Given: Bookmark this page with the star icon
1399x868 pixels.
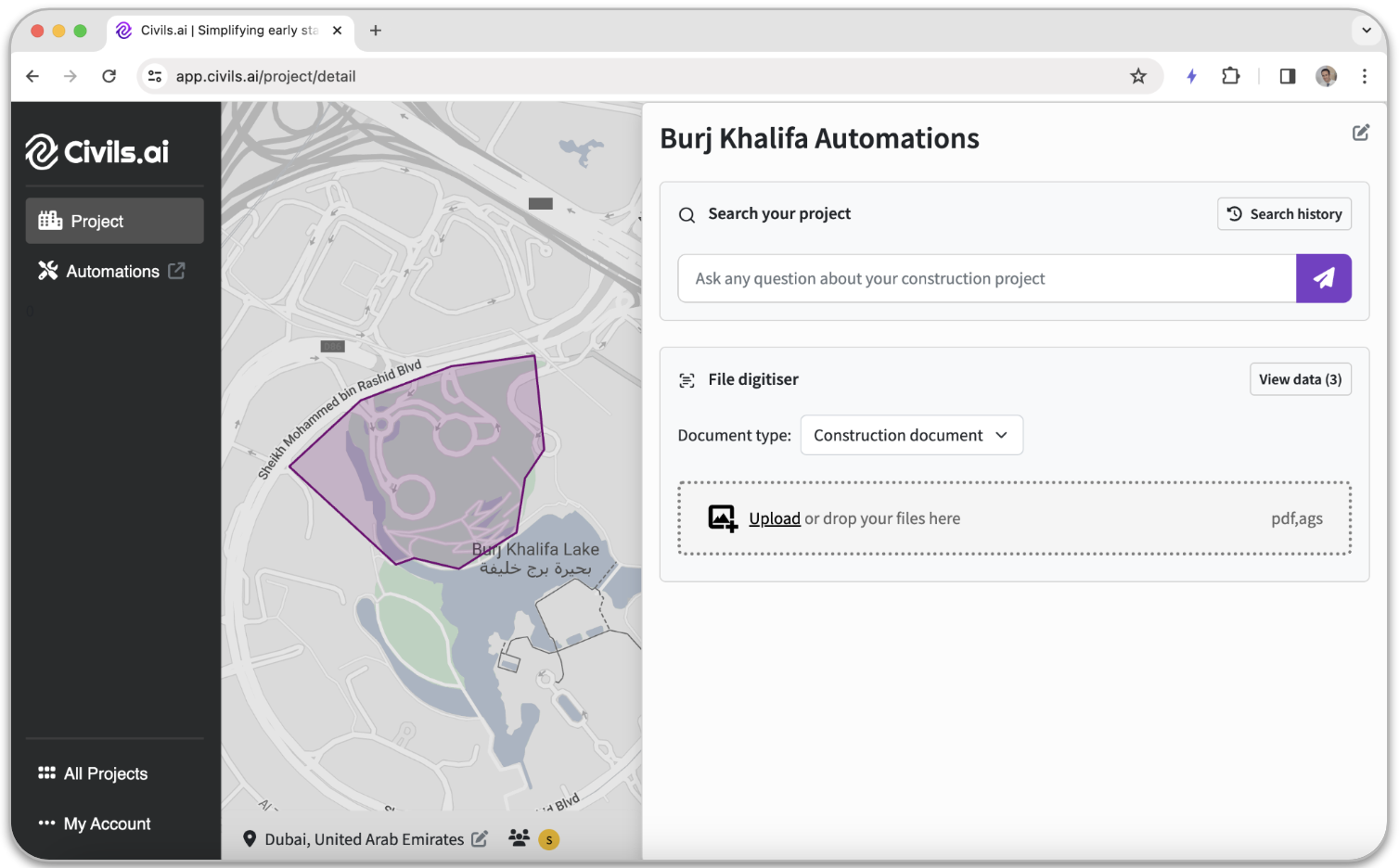Looking at the screenshot, I should coord(1138,76).
